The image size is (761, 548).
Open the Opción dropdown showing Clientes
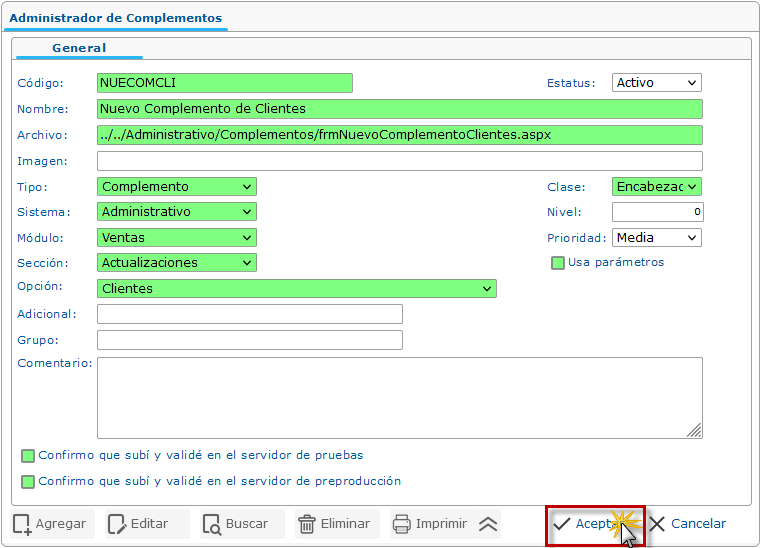click(x=297, y=289)
